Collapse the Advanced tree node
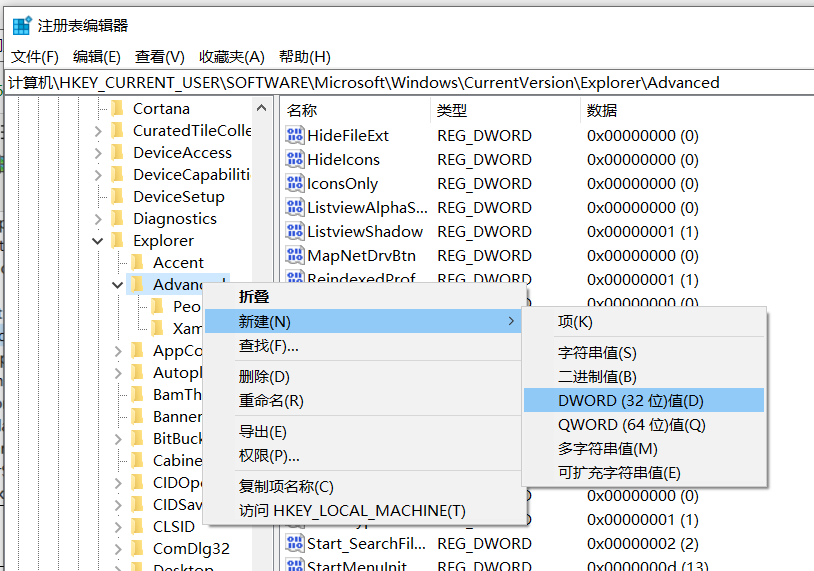This screenshot has height=571, width=814. [x=117, y=285]
